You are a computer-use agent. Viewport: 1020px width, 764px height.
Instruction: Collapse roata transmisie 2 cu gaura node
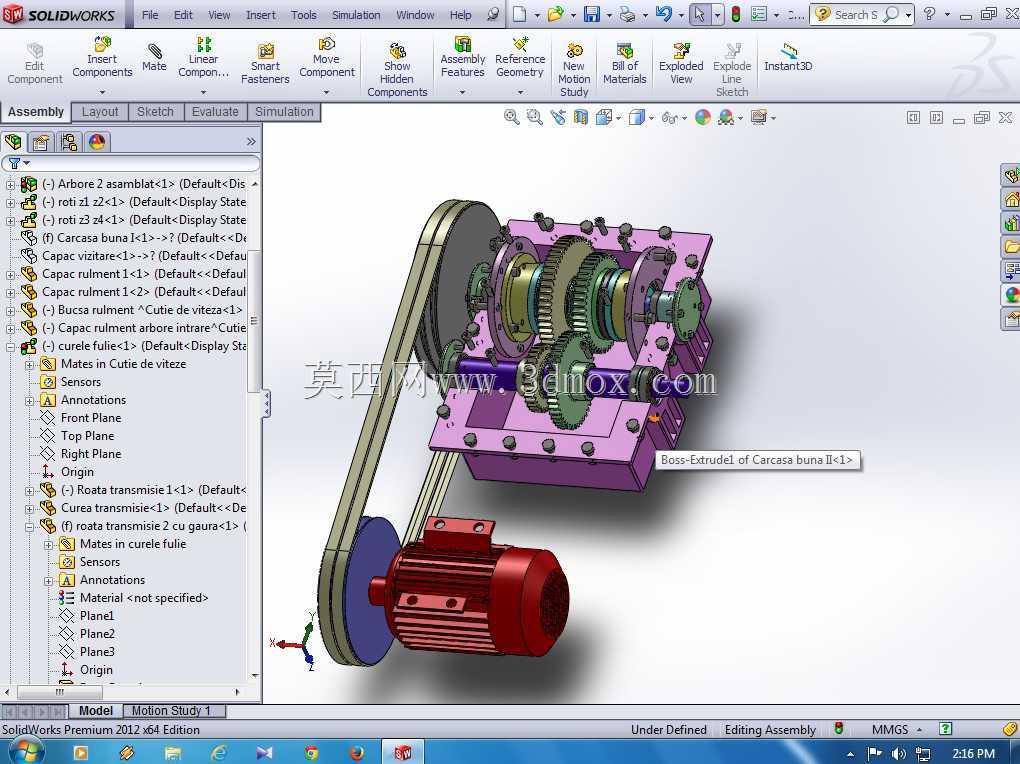pyautogui.click(x=29, y=526)
